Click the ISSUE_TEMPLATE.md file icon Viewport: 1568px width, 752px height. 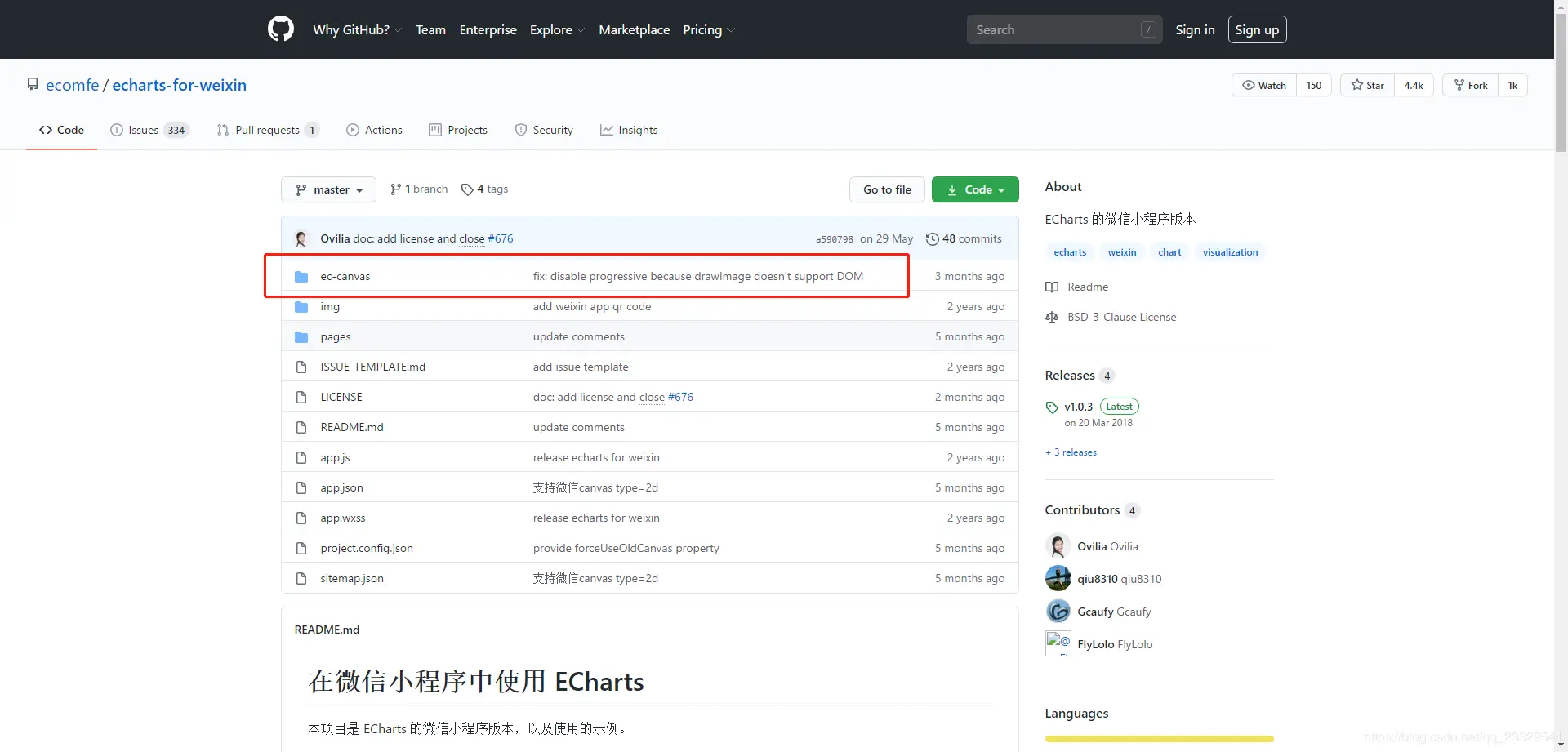click(301, 367)
